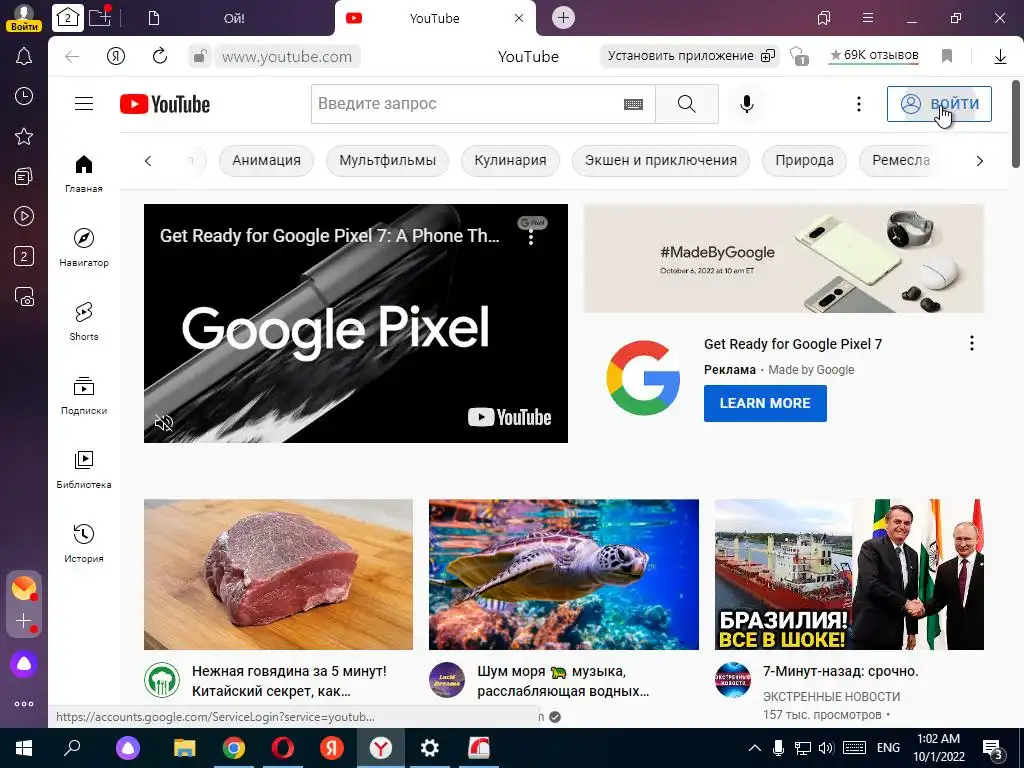Open taskbar volume control

826,748
